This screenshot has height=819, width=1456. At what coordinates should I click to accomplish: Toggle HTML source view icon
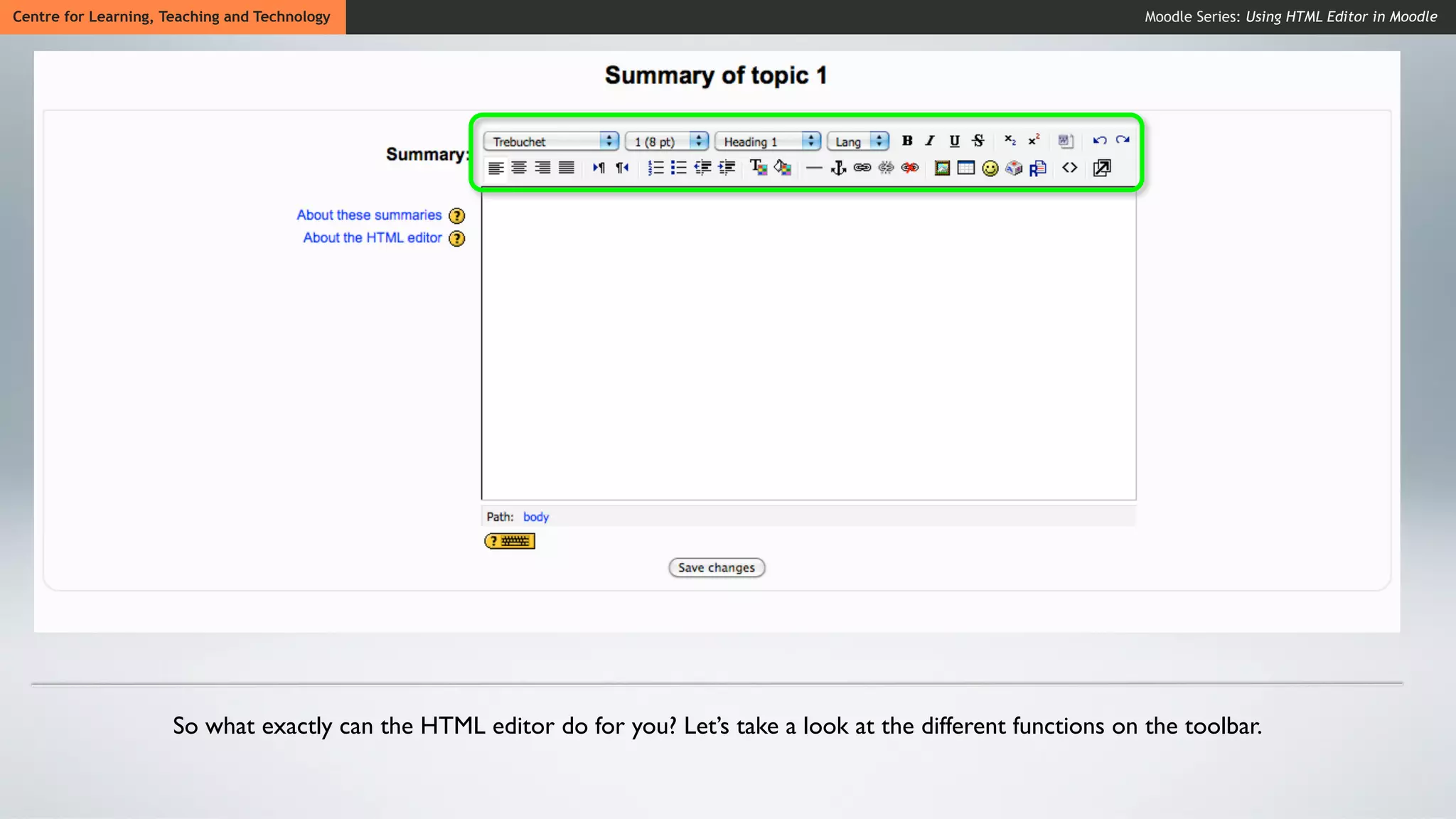[x=1069, y=168]
